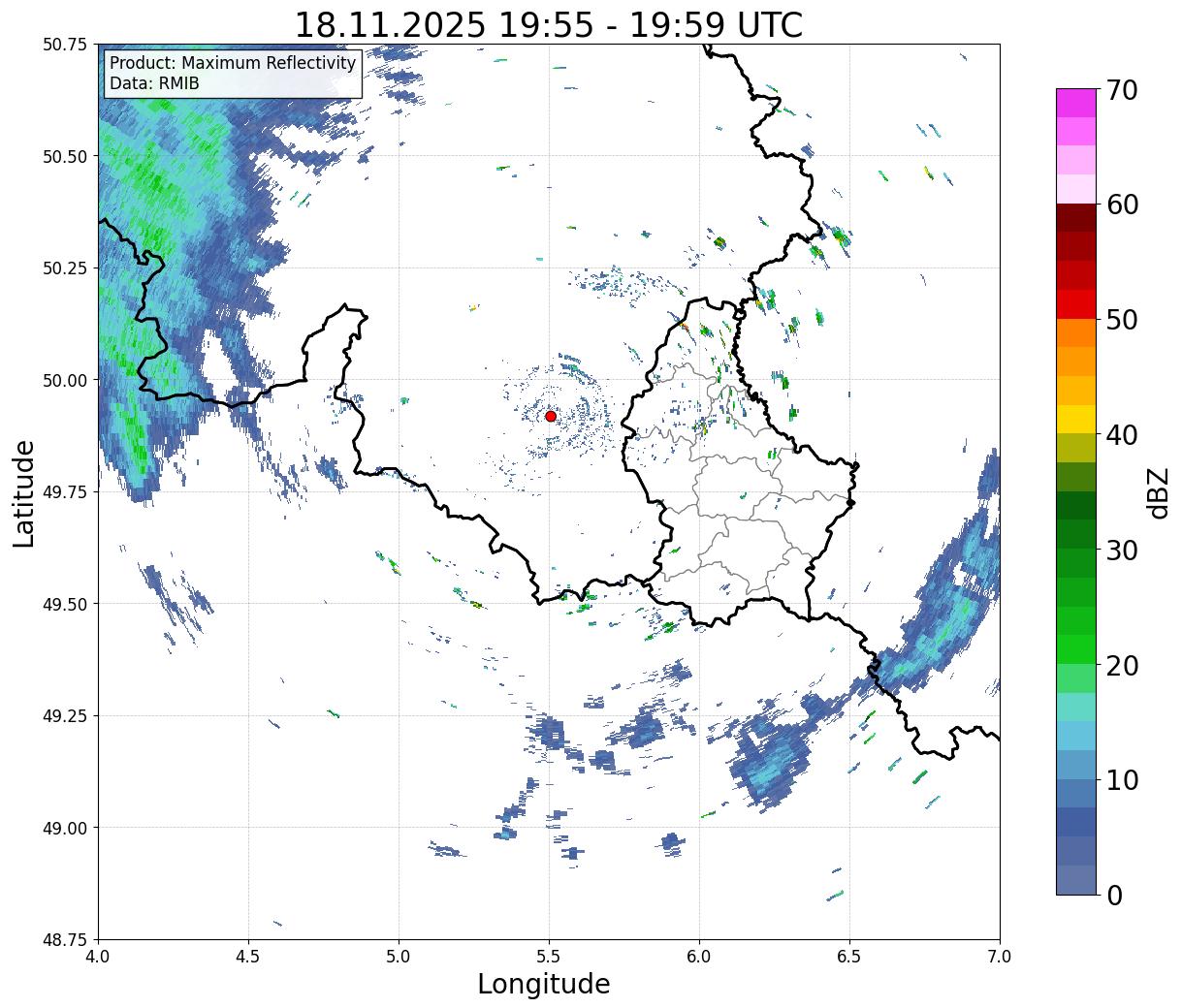The image size is (1182, 1008).
Task: Click the 48.75 latitude tick label
Action: [65, 939]
